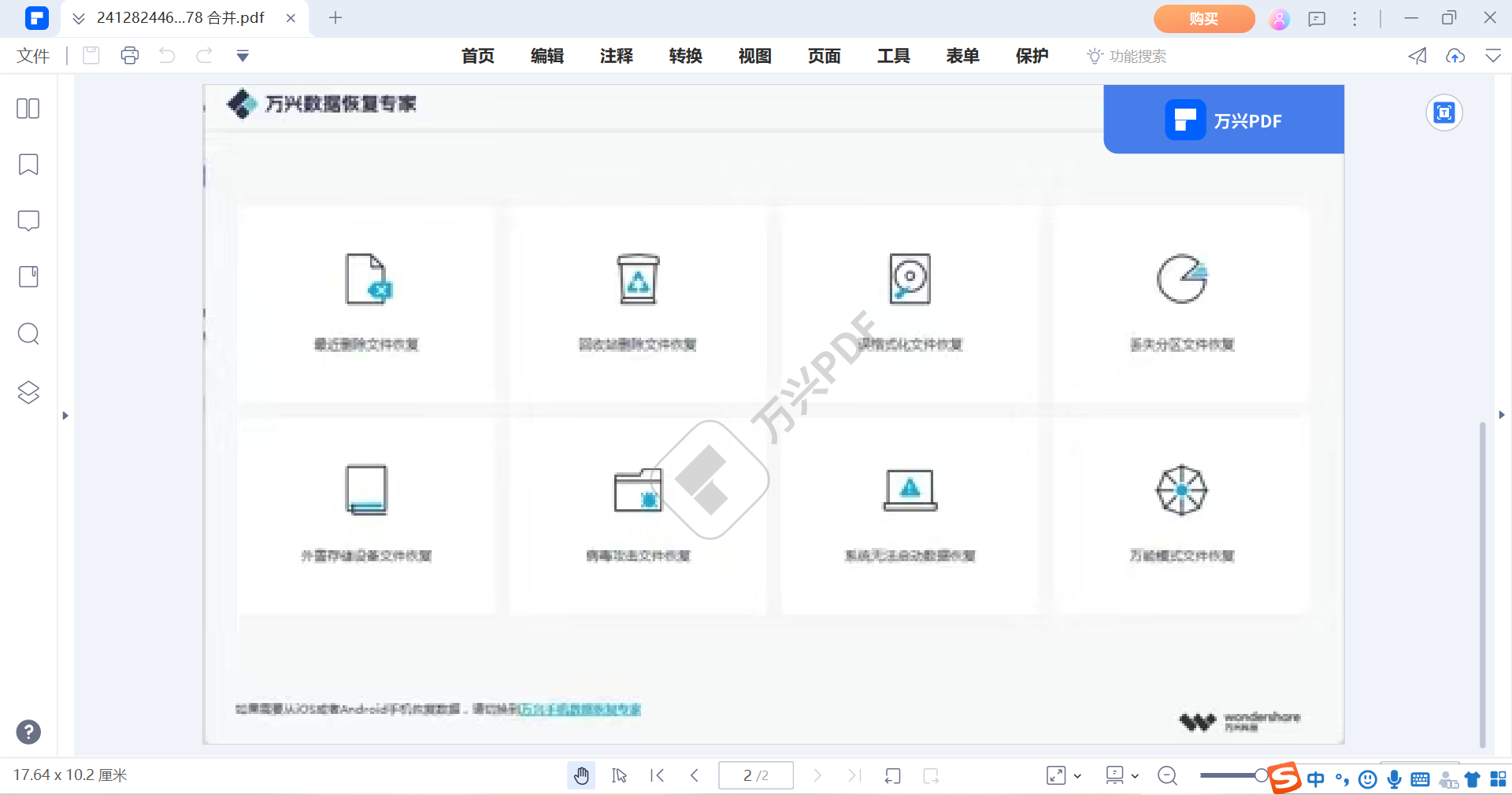The width and height of the screenshot is (1512, 795).
Task: Open the attachments panel in the sidebar
Action: click(x=28, y=276)
